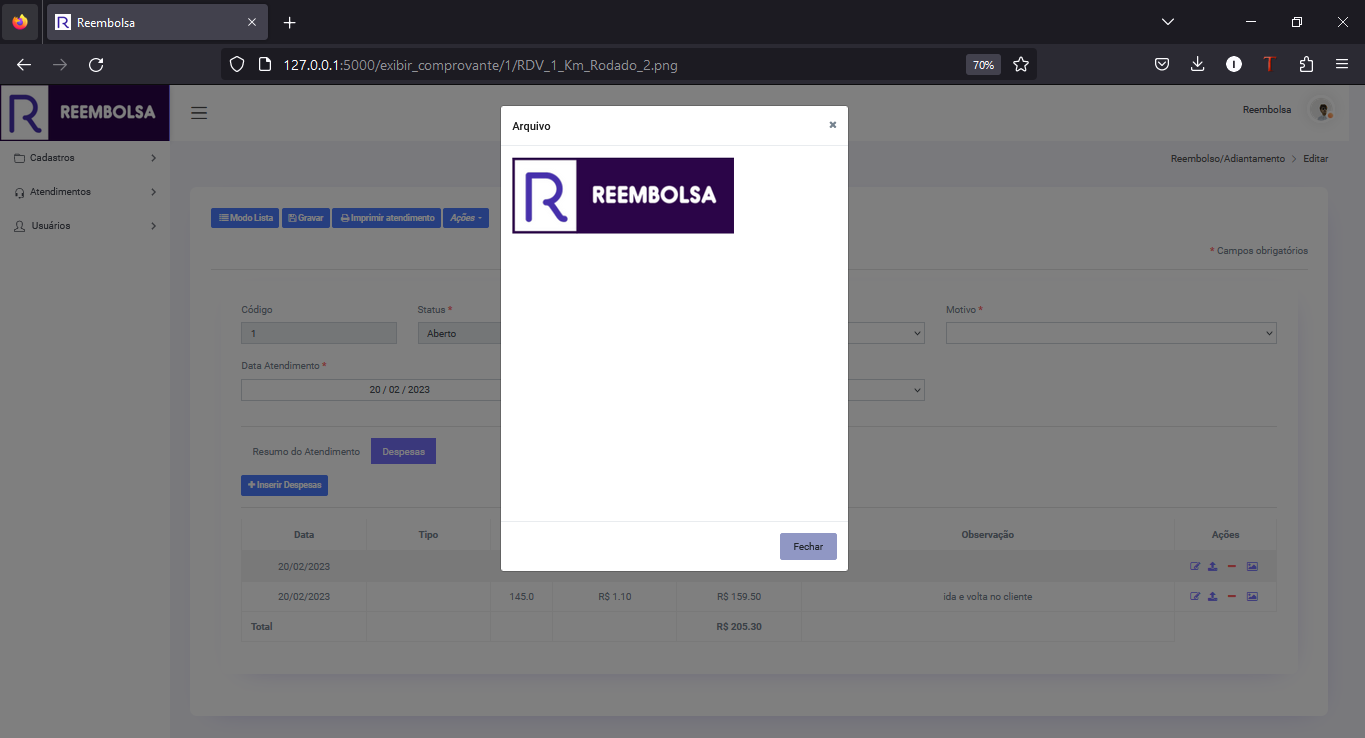Click the Fechar button in the Arquivo dialog
Viewport: 1365px width, 738px height.
808,546
